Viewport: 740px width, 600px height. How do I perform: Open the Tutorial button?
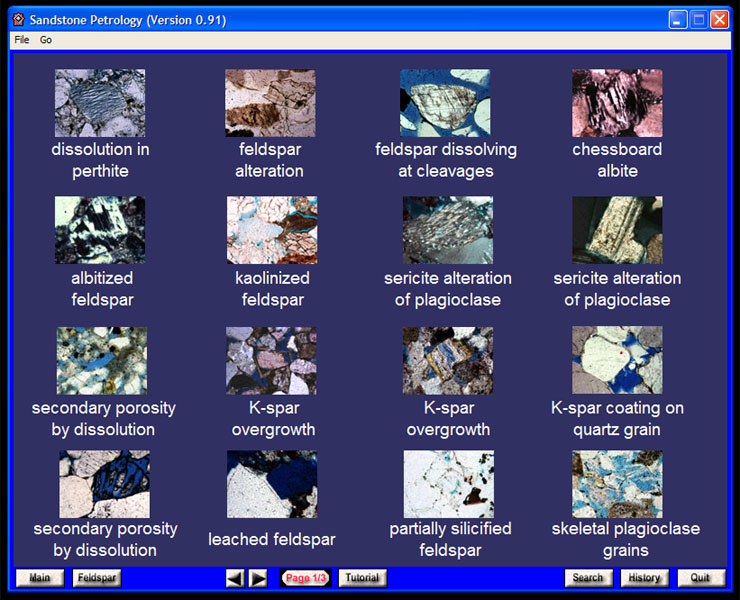click(362, 578)
